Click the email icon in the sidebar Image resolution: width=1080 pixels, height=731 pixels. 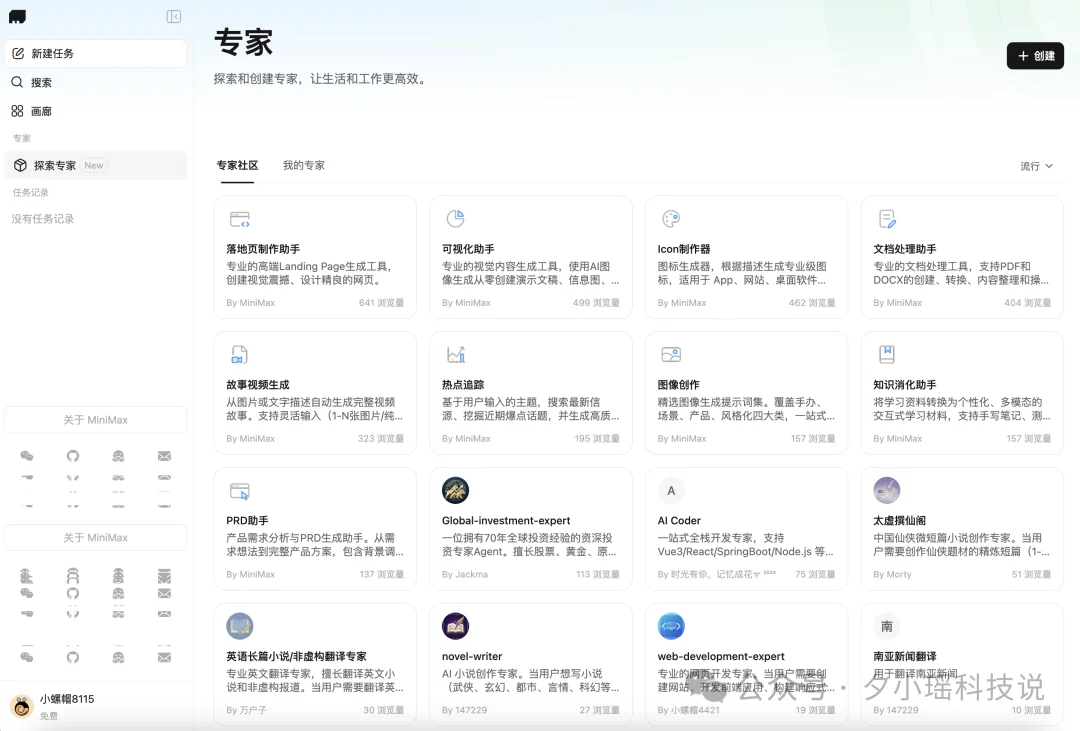point(164,455)
